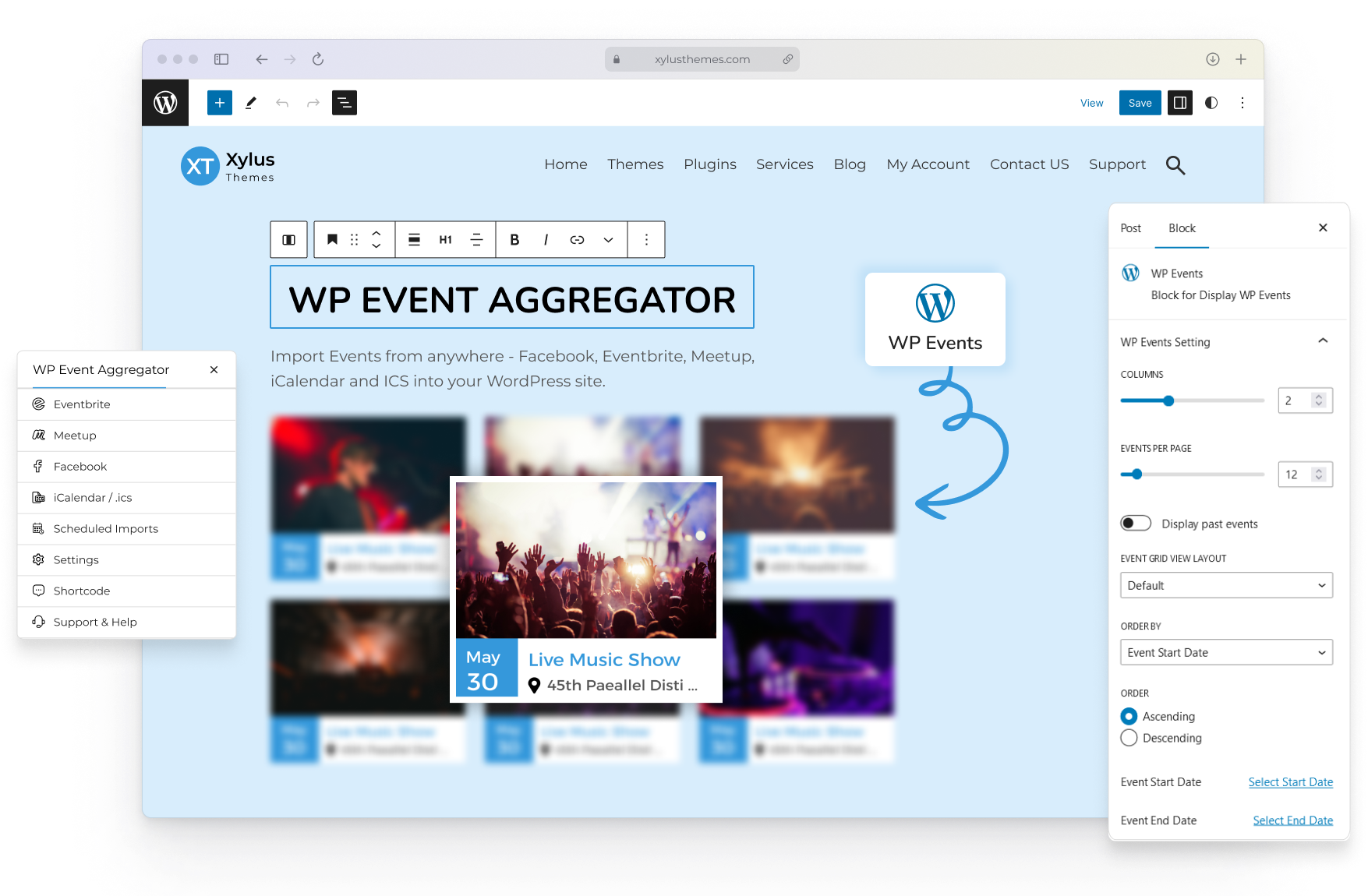Click the Select Start Date link
The image size is (1368, 896).
click(1290, 782)
